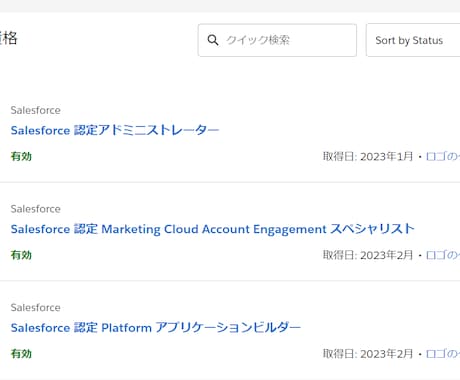Open Marketing Cloud Account Engagement スペシャリスト link

pos(212,229)
